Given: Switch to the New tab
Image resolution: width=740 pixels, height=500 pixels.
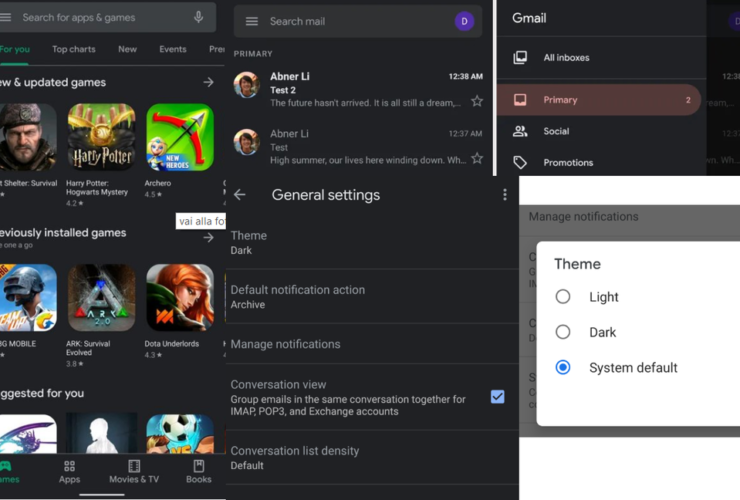Looking at the screenshot, I should tap(127, 49).
